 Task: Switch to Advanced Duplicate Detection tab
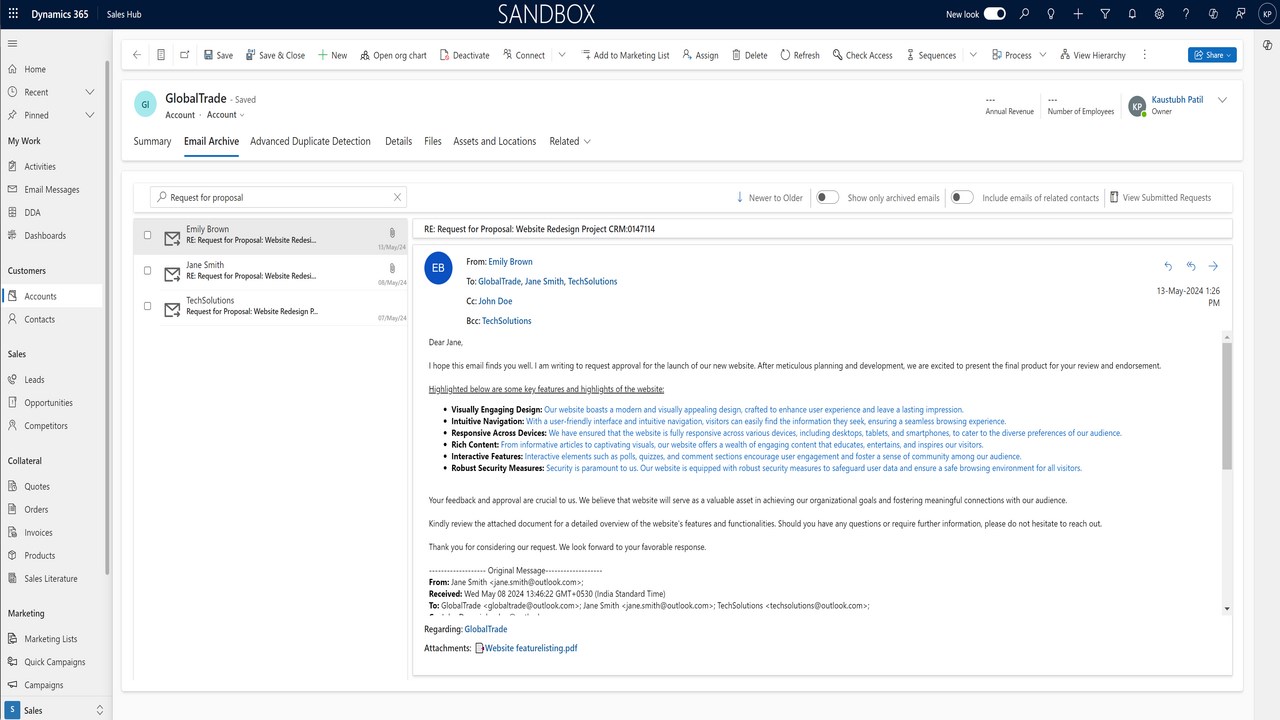click(x=310, y=141)
